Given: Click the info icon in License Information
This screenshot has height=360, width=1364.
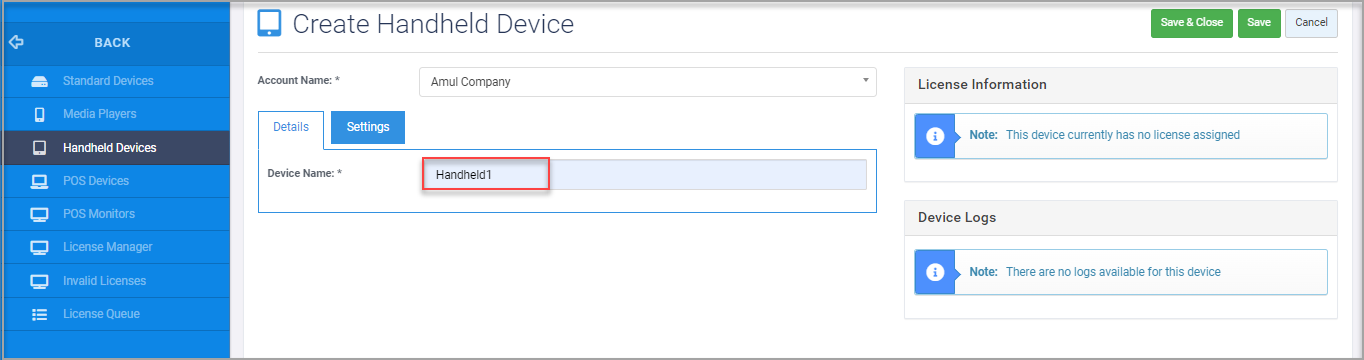Looking at the screenshot, I should coord(935,136).
